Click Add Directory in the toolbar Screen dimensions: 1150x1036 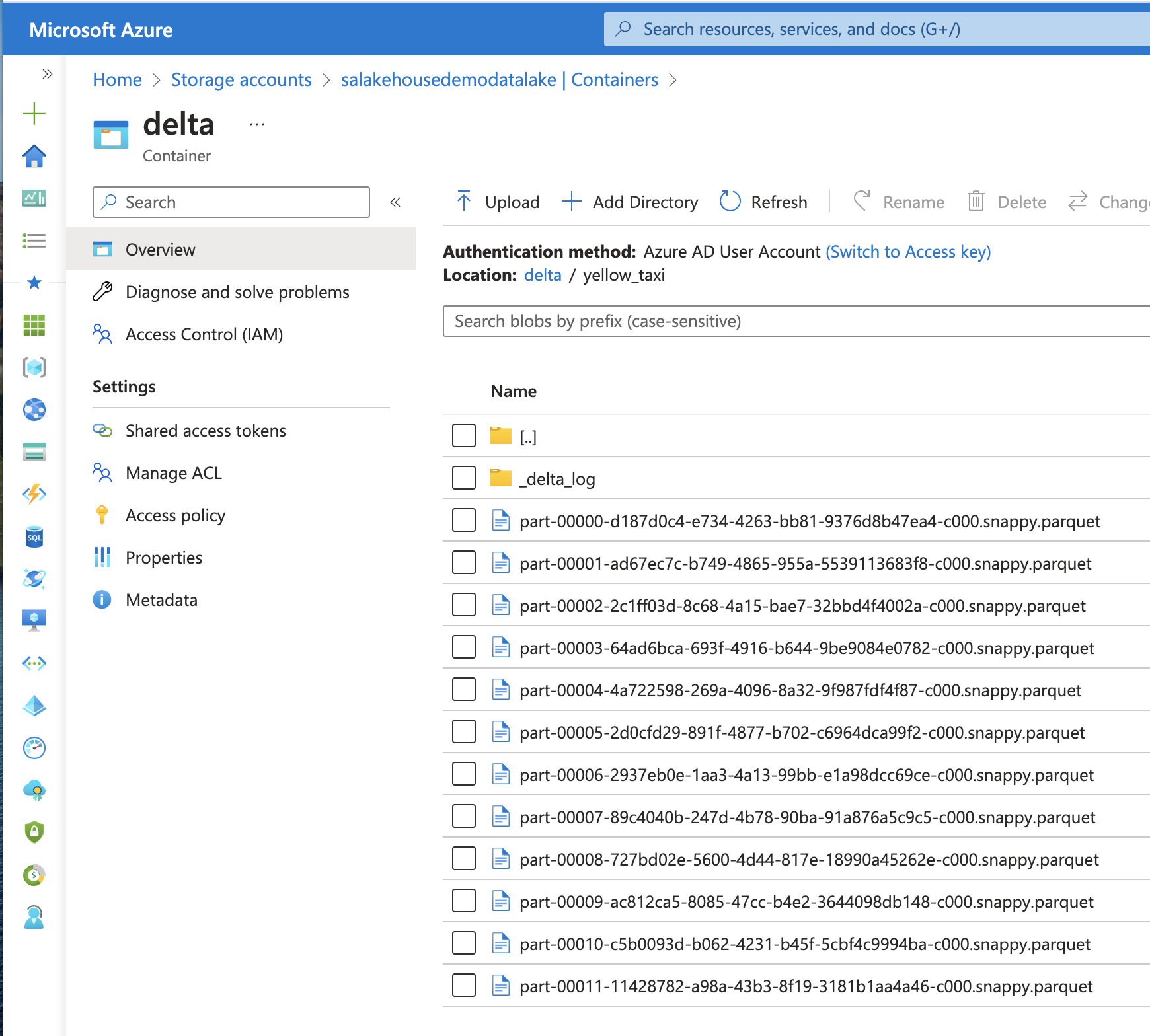click(x=630, y=202)
